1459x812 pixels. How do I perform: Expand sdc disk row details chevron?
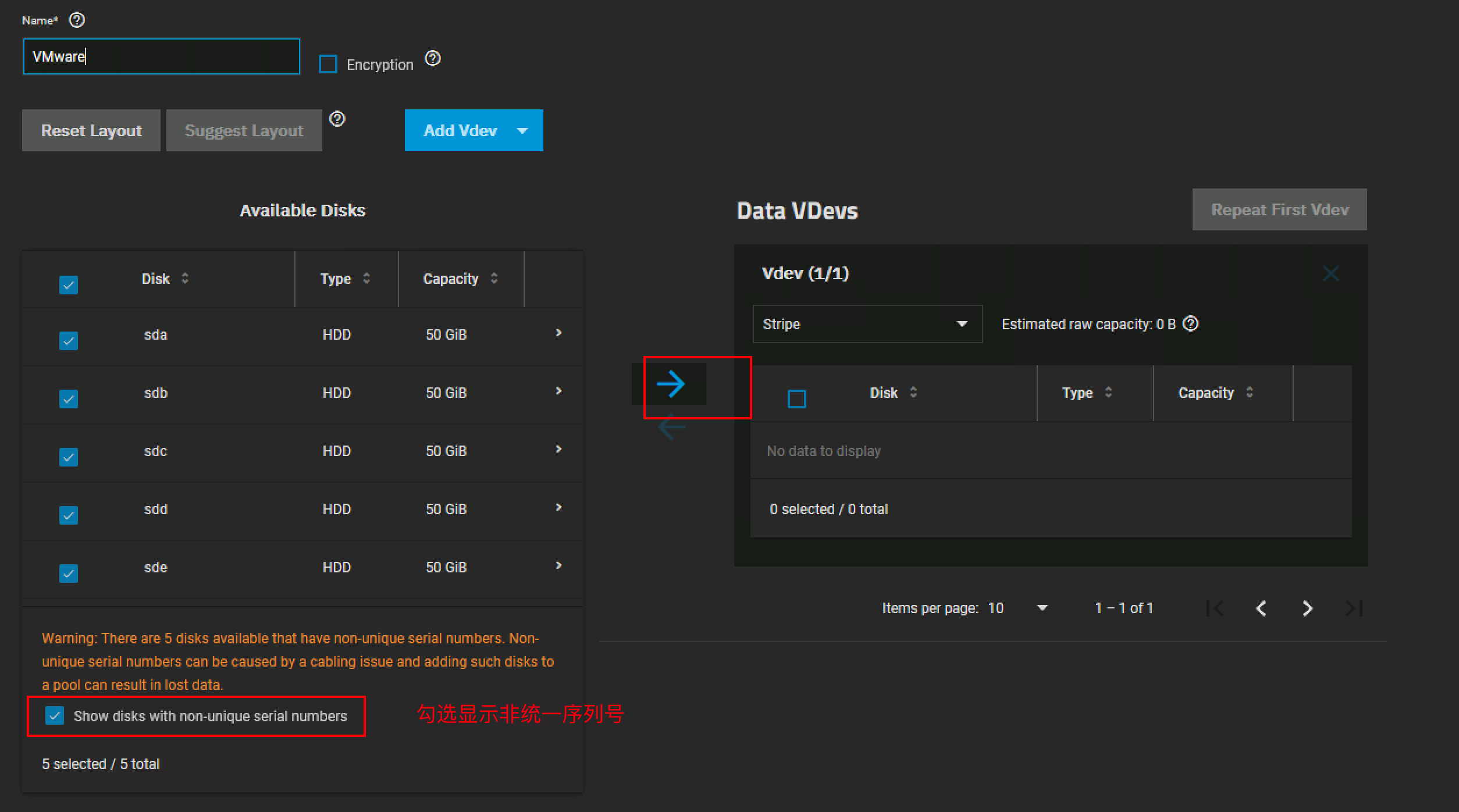558,449
